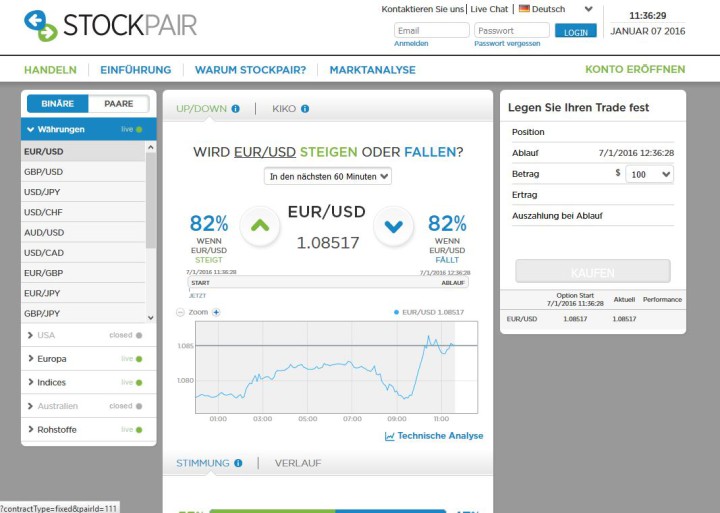The width and height of the screenshot is (720, 513).
Task: Select GBP/USD in currency list
Action: coord(83,172)
